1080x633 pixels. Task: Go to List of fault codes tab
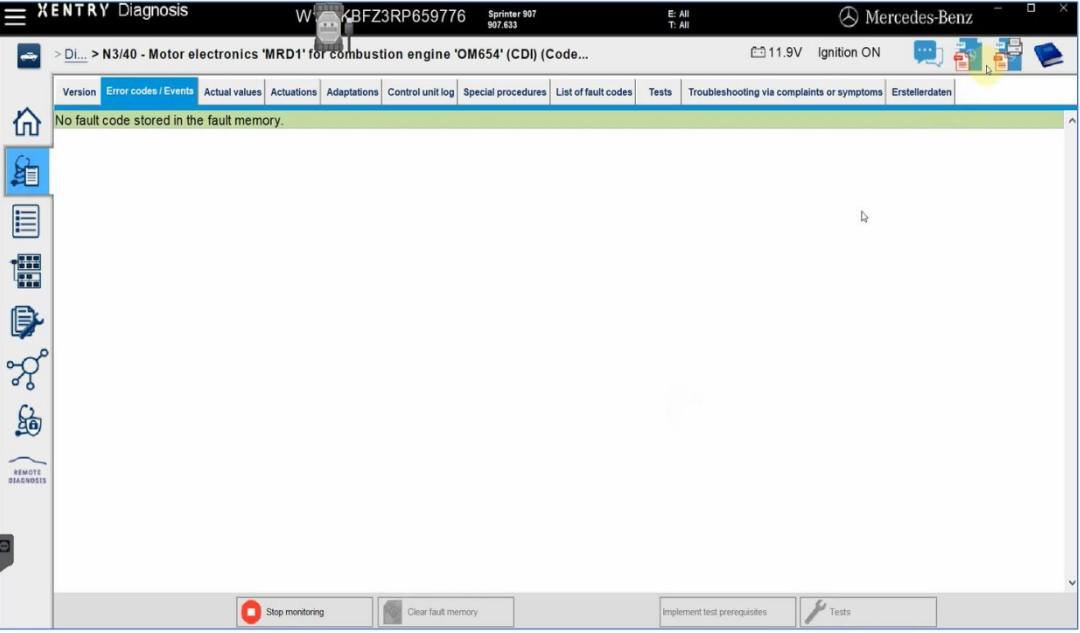594,92
